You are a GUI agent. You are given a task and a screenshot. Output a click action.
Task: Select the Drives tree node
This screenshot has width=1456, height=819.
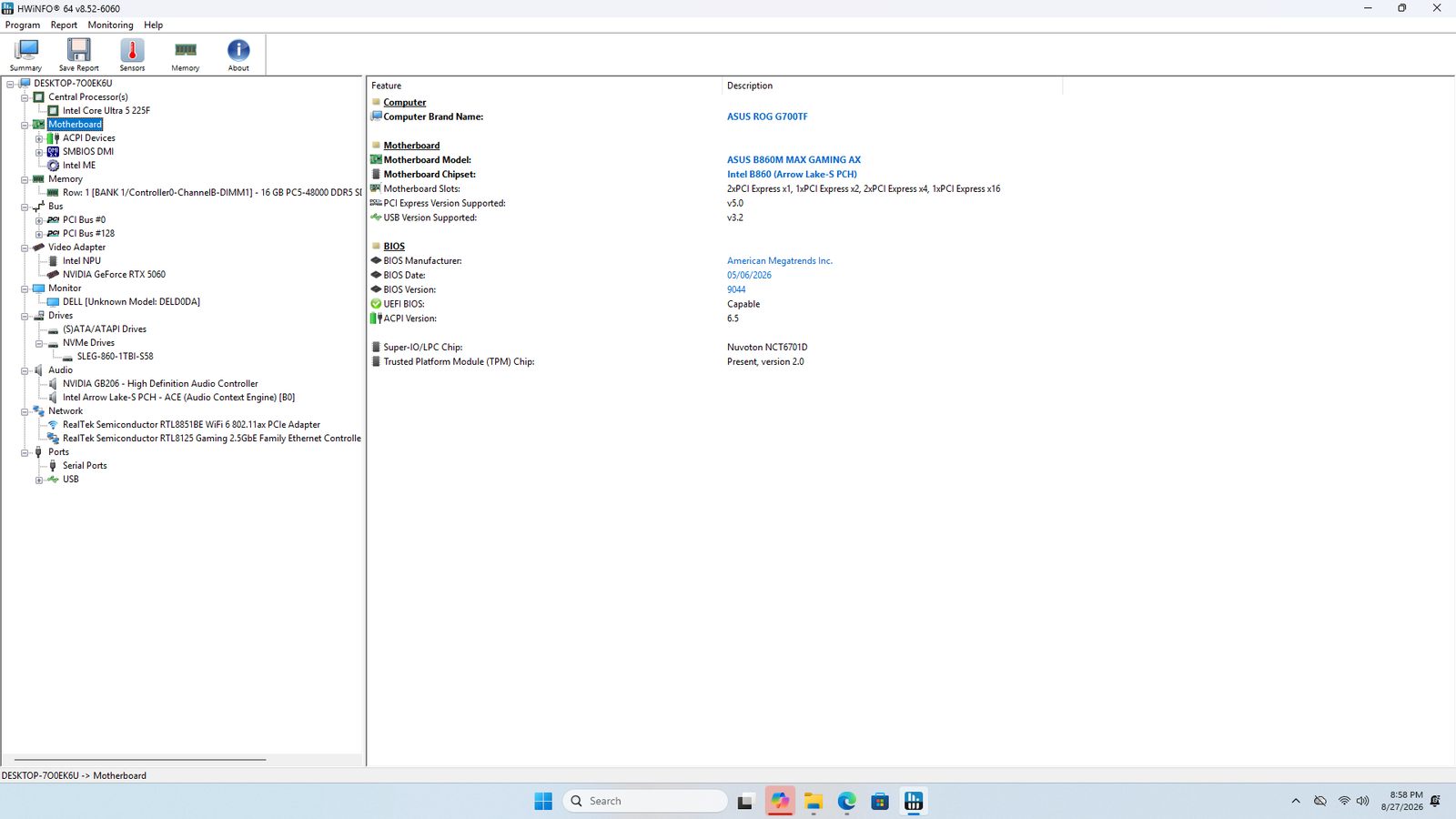tap(60, 316)
